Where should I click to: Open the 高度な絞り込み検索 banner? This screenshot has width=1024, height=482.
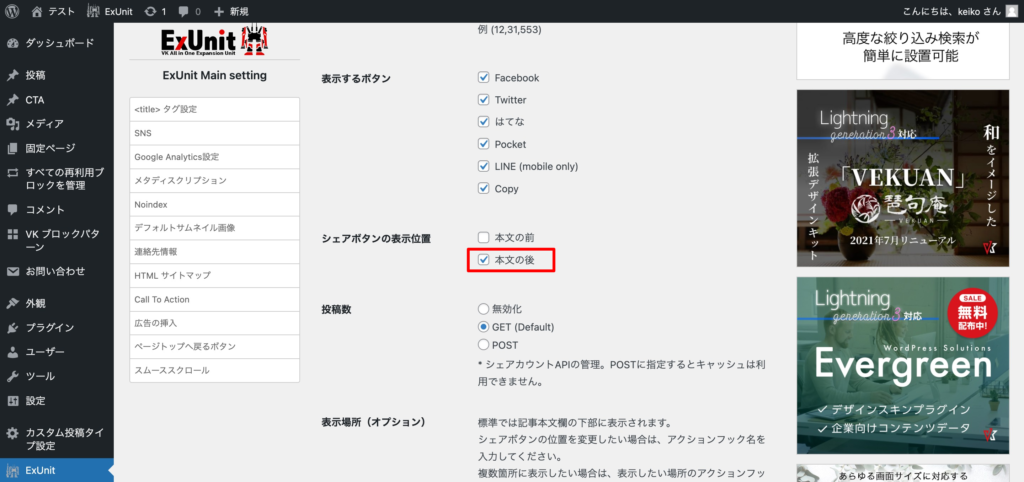[903, 50]
